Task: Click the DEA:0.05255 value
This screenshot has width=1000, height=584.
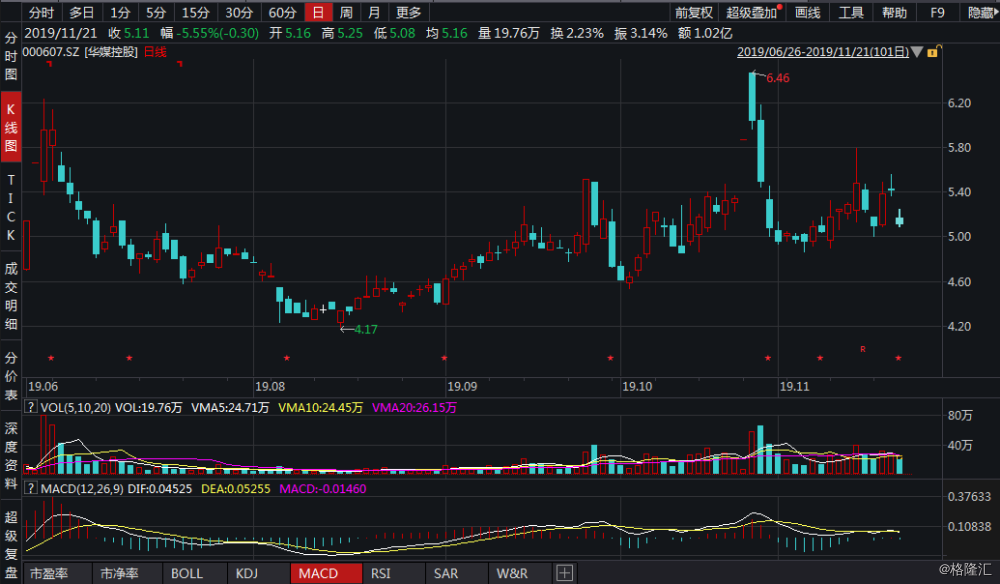Action: coord(235,489)
